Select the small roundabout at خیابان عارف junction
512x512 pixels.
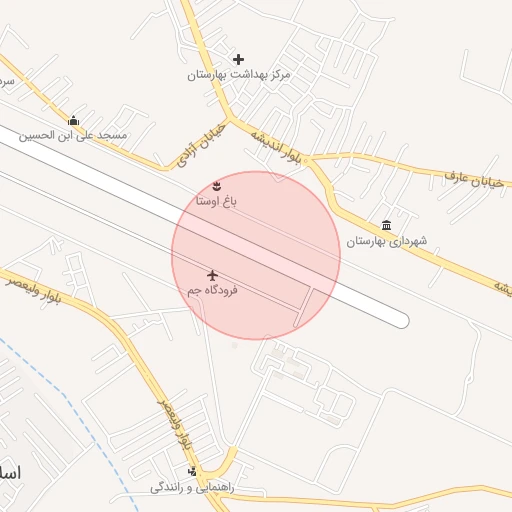pos(306,161)
